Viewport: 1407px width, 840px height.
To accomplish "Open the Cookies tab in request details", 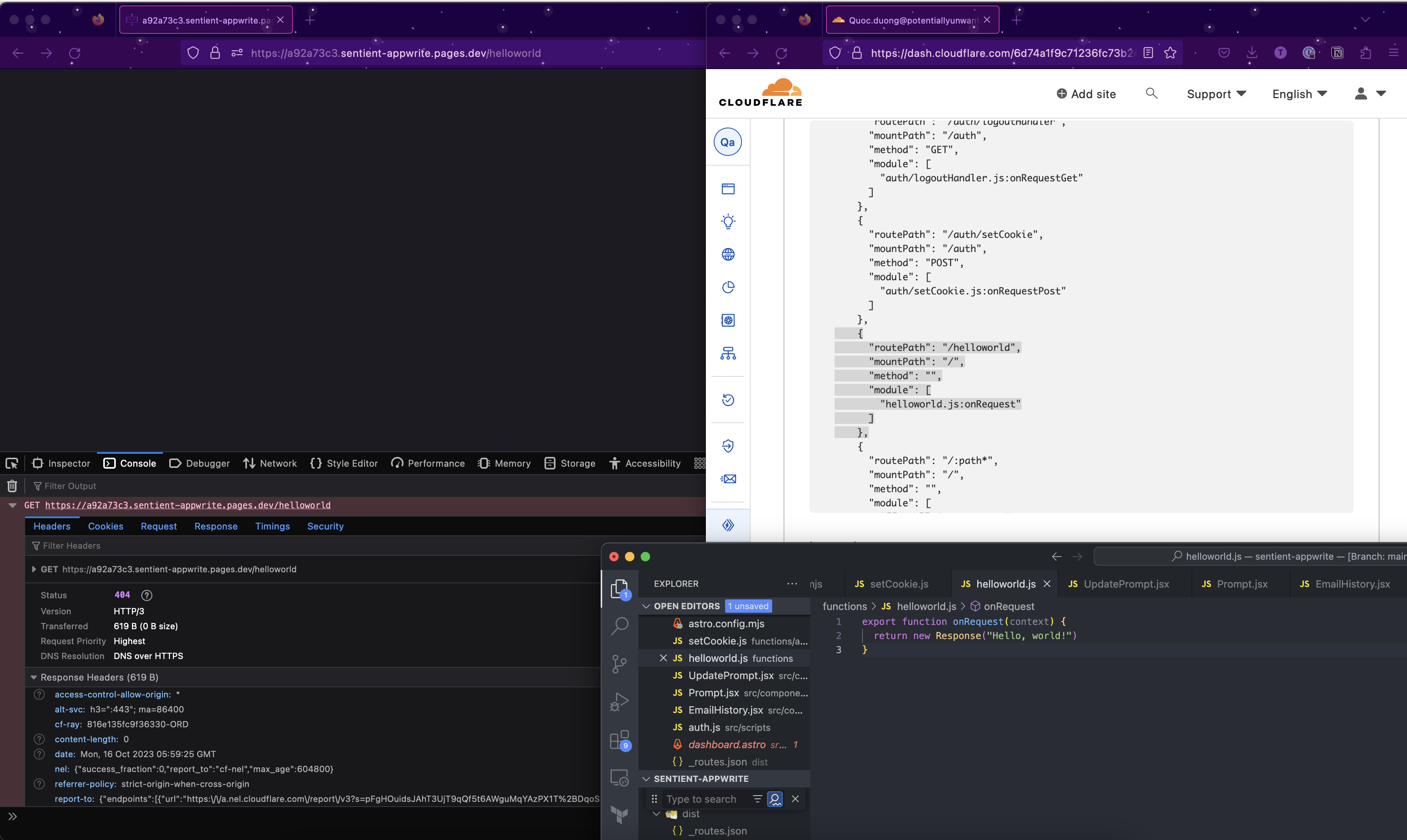I will (x=105, y=526).
